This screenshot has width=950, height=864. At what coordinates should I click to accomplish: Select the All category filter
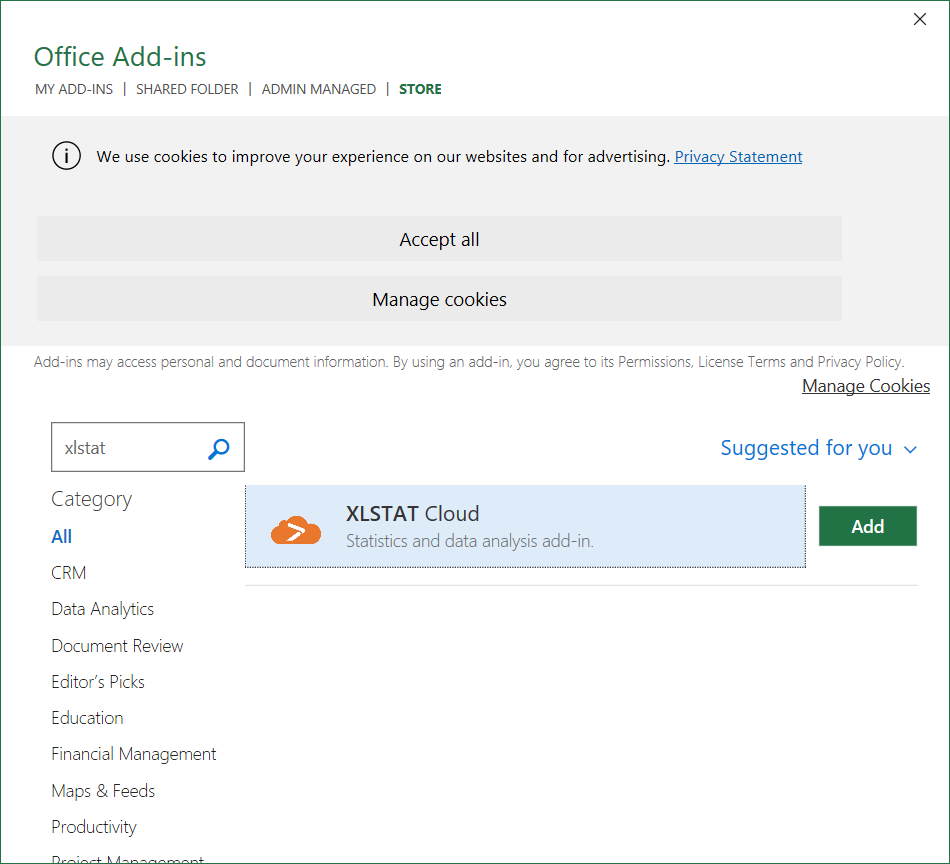coord(62,536)
